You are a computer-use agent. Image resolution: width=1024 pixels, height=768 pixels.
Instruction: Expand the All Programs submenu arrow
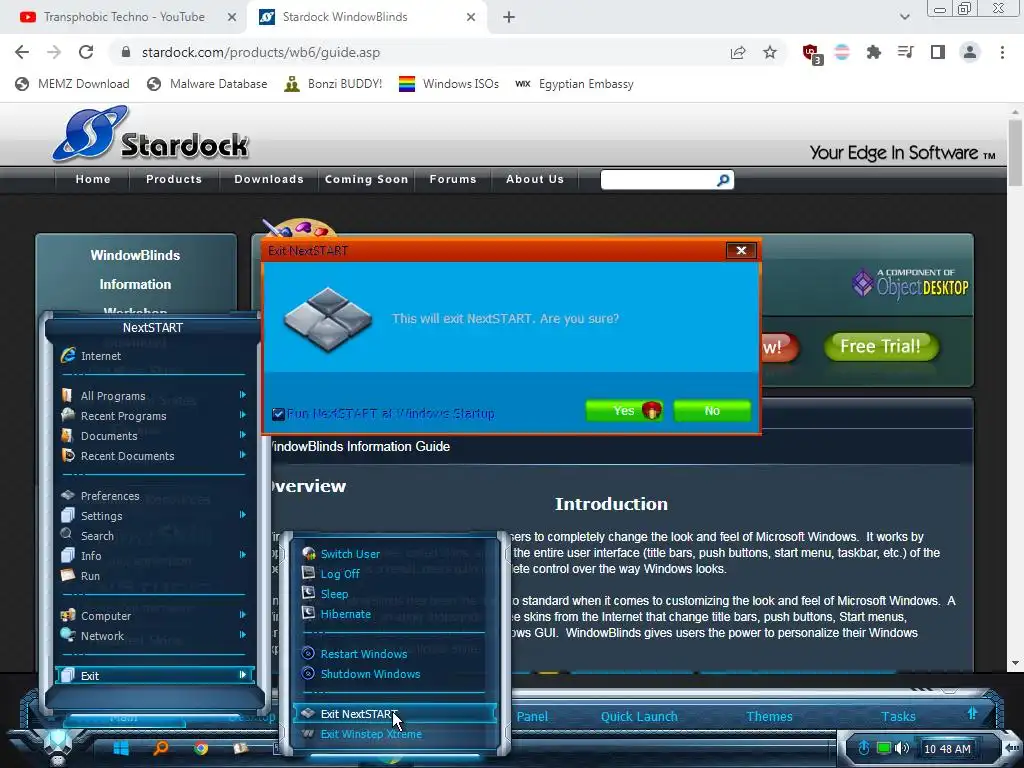242,394
